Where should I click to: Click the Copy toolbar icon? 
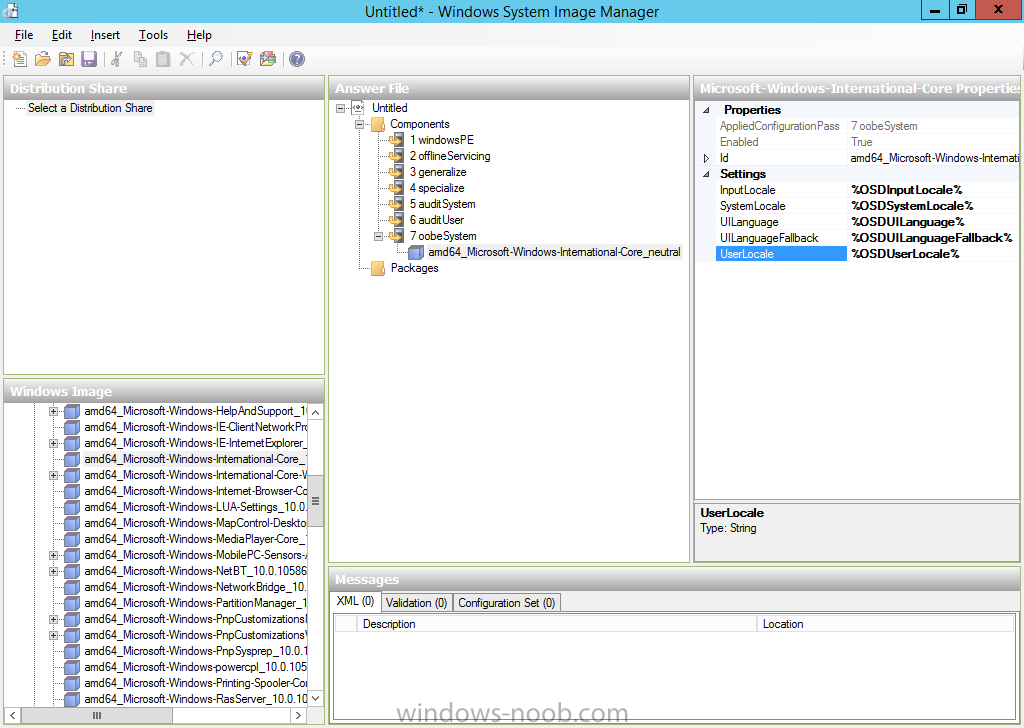point(140,59)
